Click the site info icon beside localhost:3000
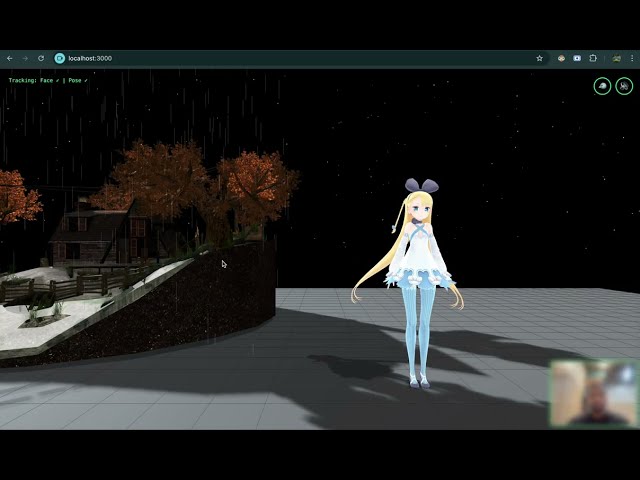 (60, 58)
